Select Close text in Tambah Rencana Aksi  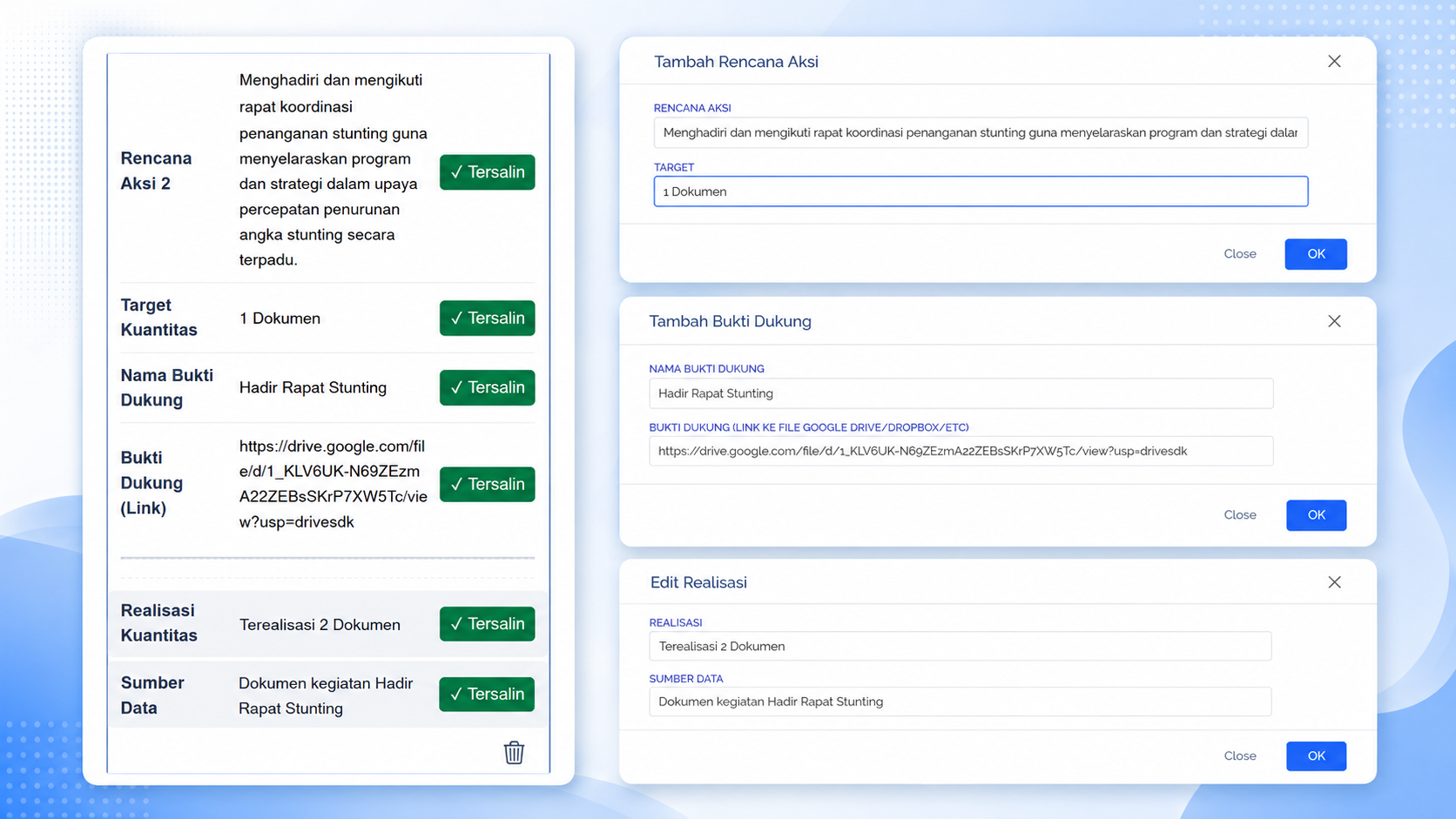[x=1240, y=254]
